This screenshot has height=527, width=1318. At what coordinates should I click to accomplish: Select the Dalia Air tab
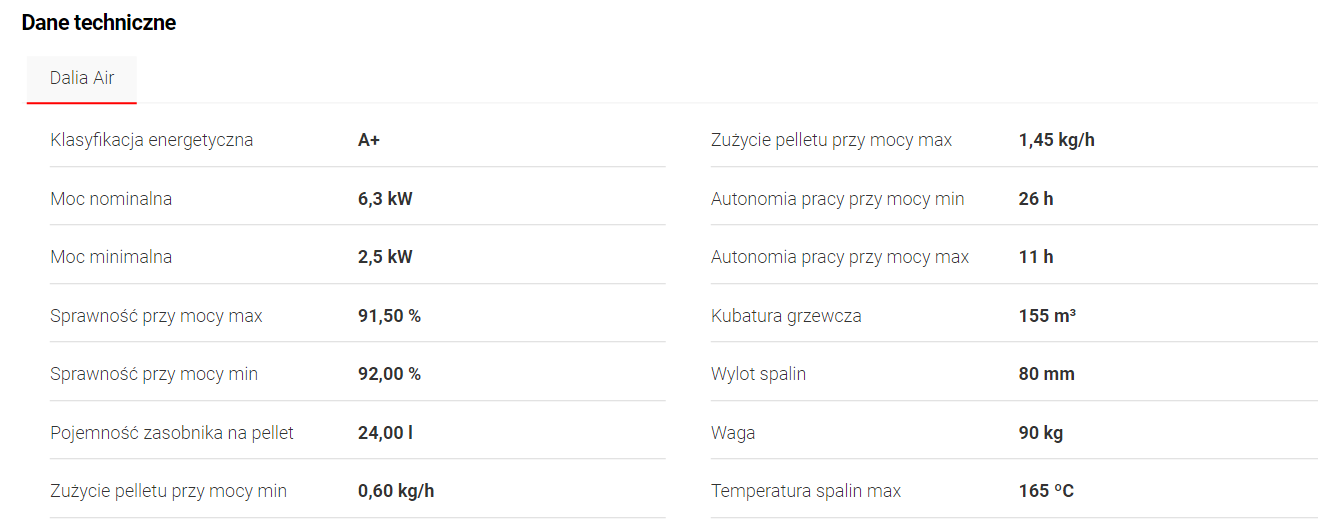[82, 78]
